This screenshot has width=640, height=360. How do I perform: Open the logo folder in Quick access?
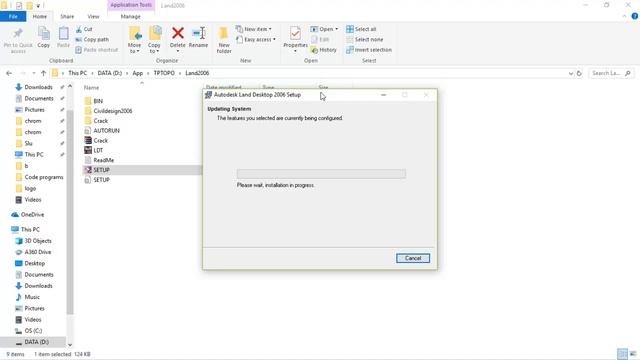[26, 188]
